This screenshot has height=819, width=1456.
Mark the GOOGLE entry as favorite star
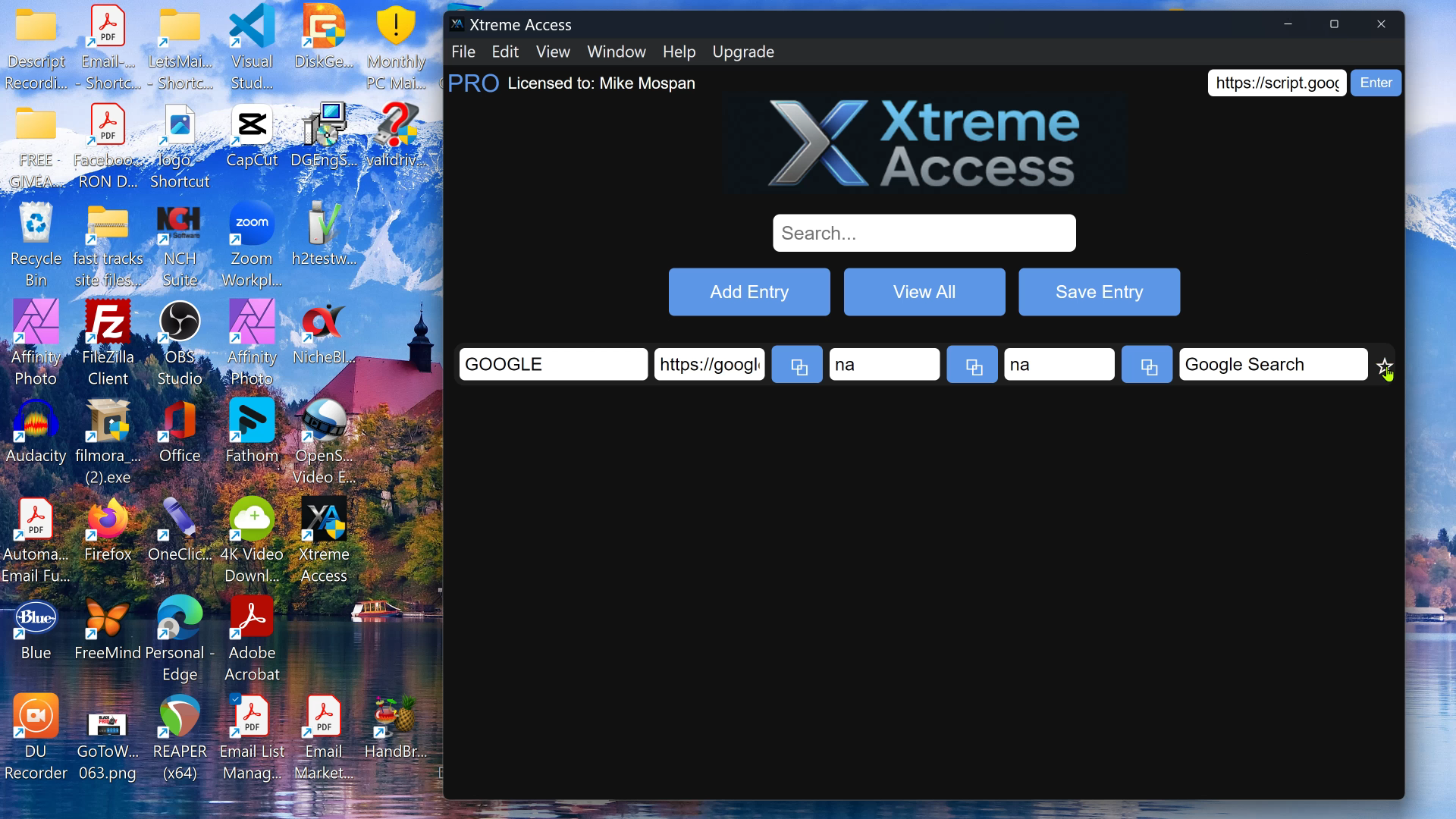pyautogui.click(x=1384, y=366)
